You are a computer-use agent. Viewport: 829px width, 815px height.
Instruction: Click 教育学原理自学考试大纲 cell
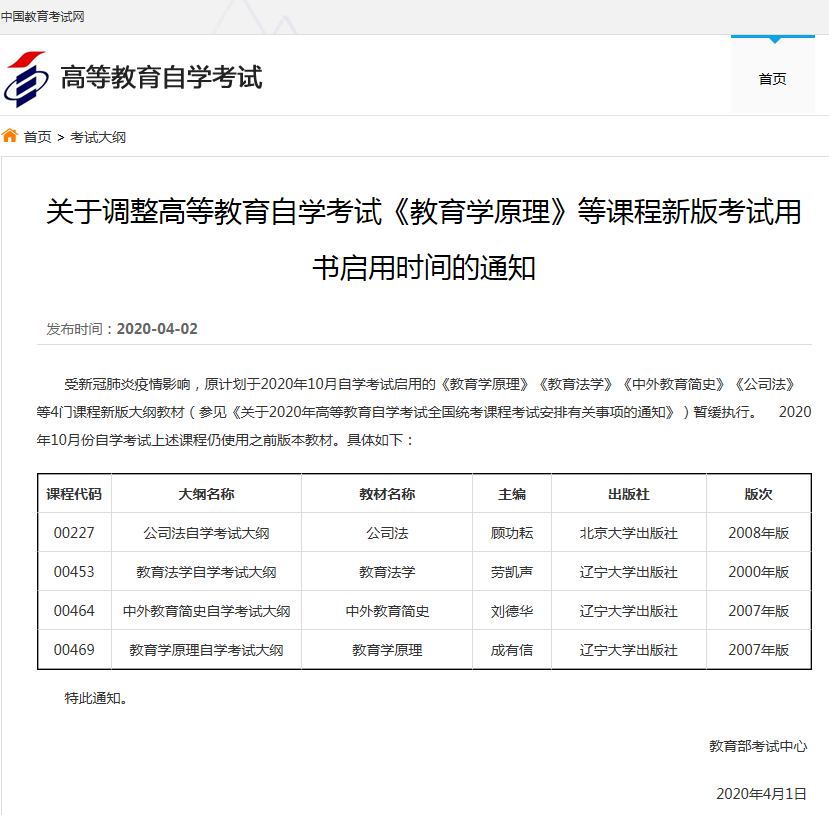(x=206, y=650)
